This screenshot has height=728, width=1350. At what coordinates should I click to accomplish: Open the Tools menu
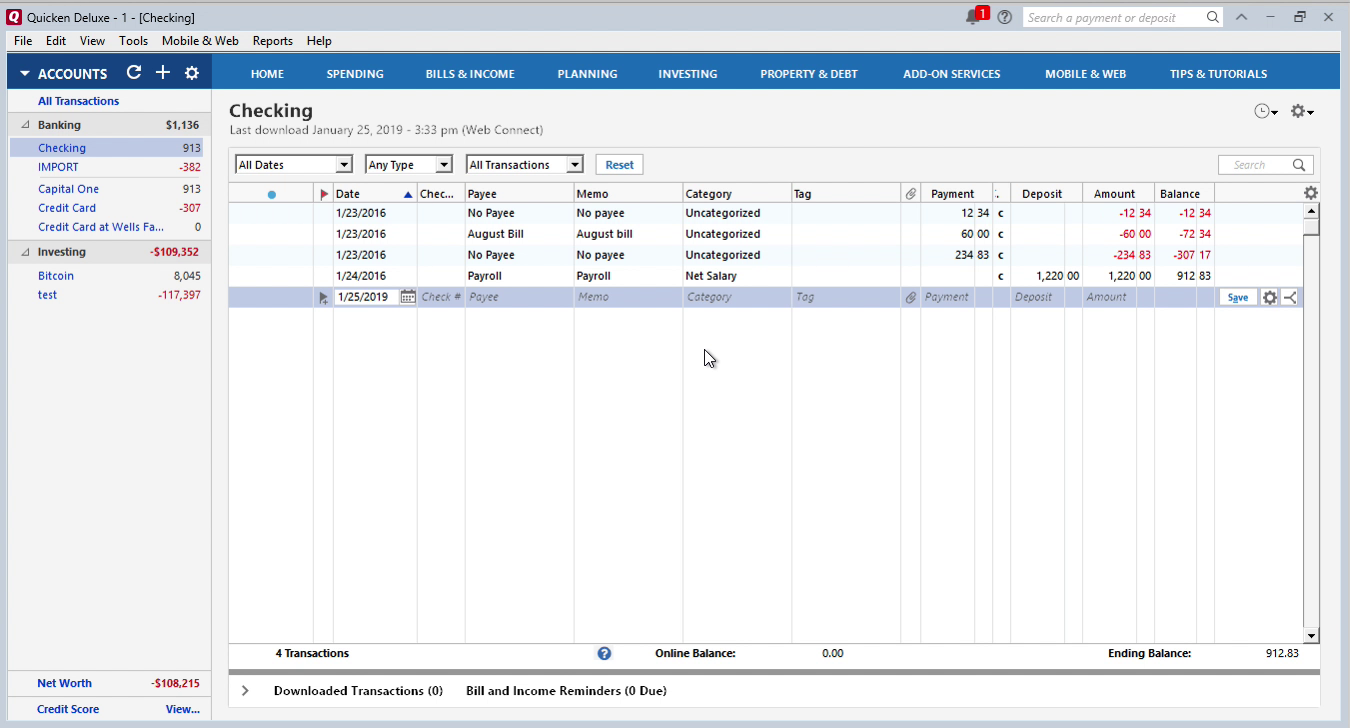[133, 41]
